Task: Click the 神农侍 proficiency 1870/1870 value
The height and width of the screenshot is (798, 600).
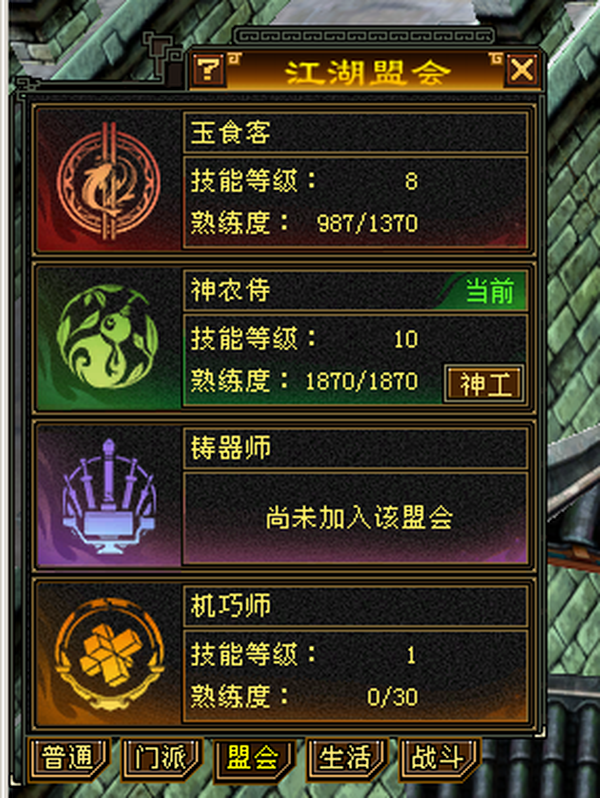Action: 361,381
